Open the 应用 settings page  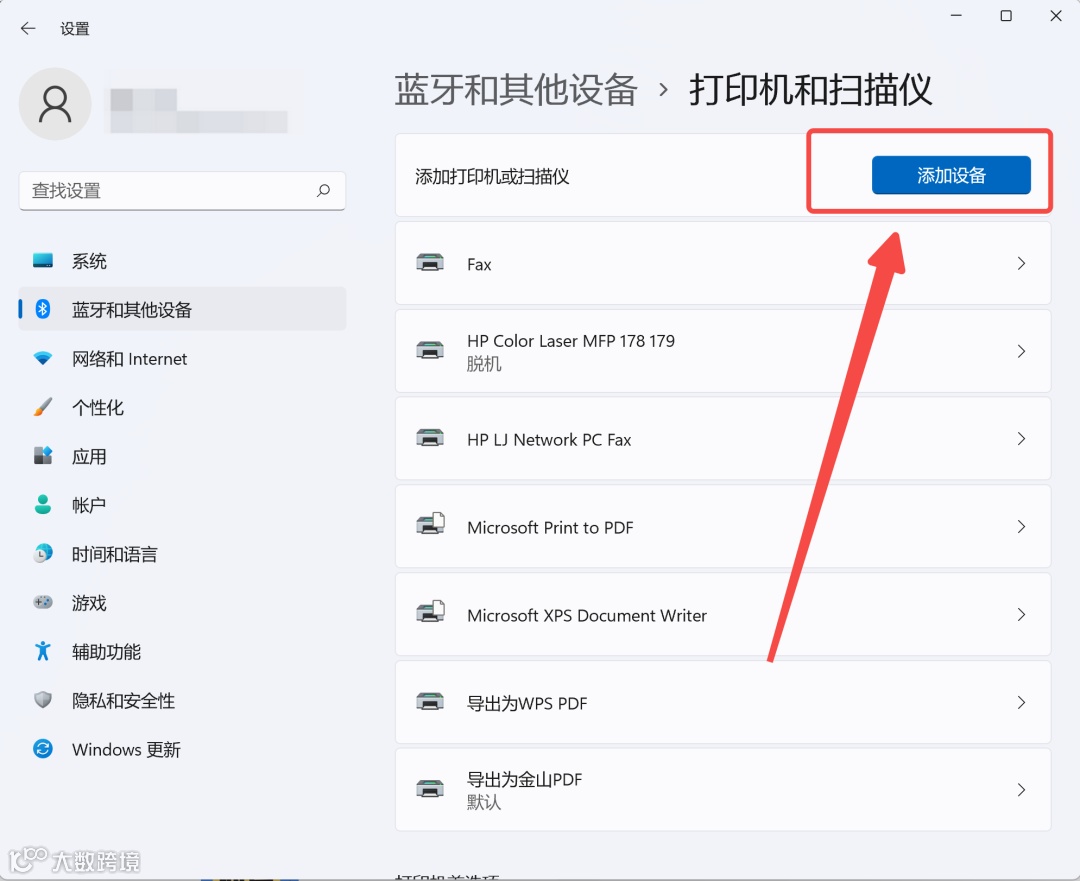pyautogui.click(x=182, y=456)
